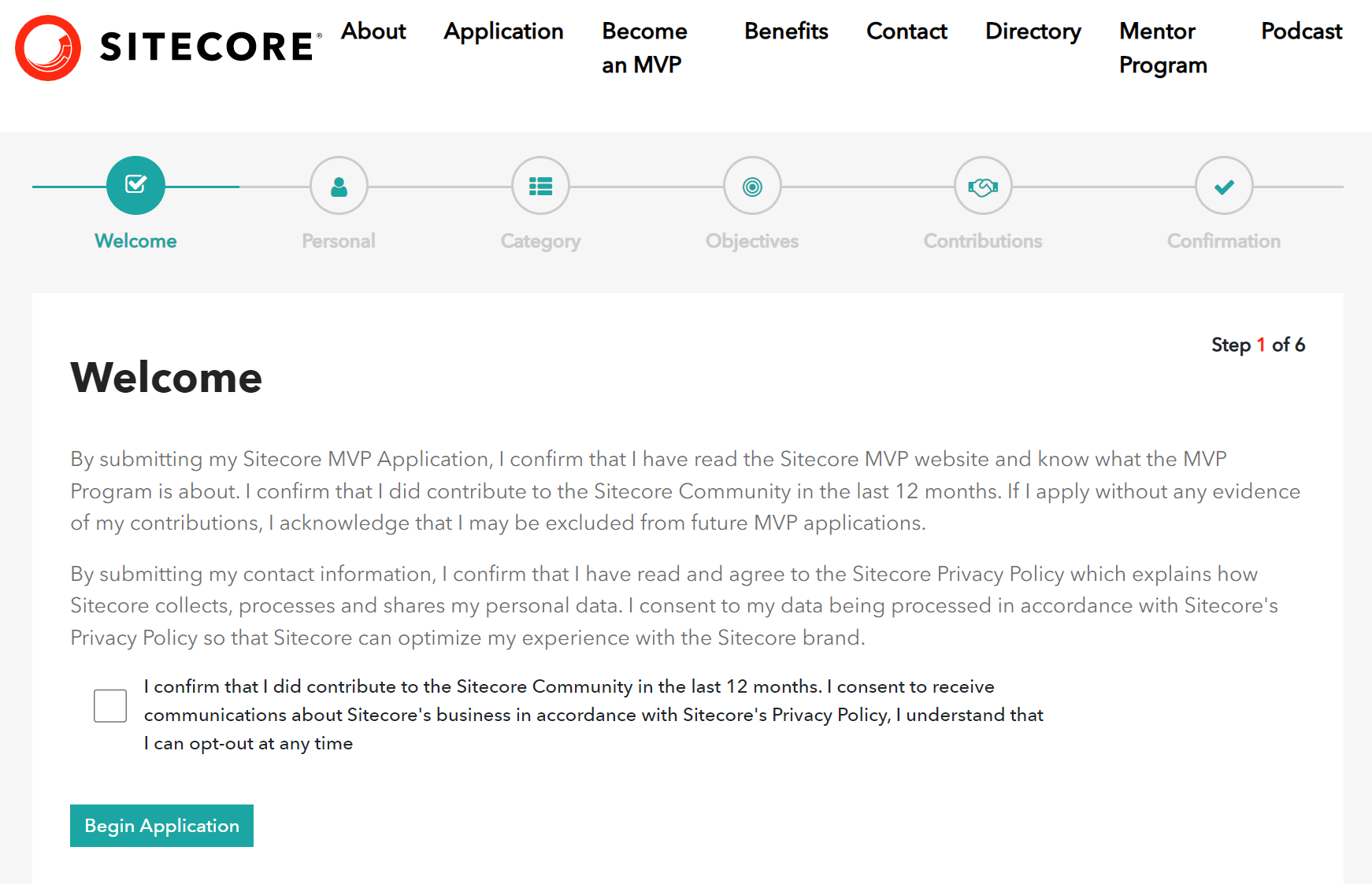
Task: Click the Welcome check icon in the stepper
Action: tap(135, 186)
